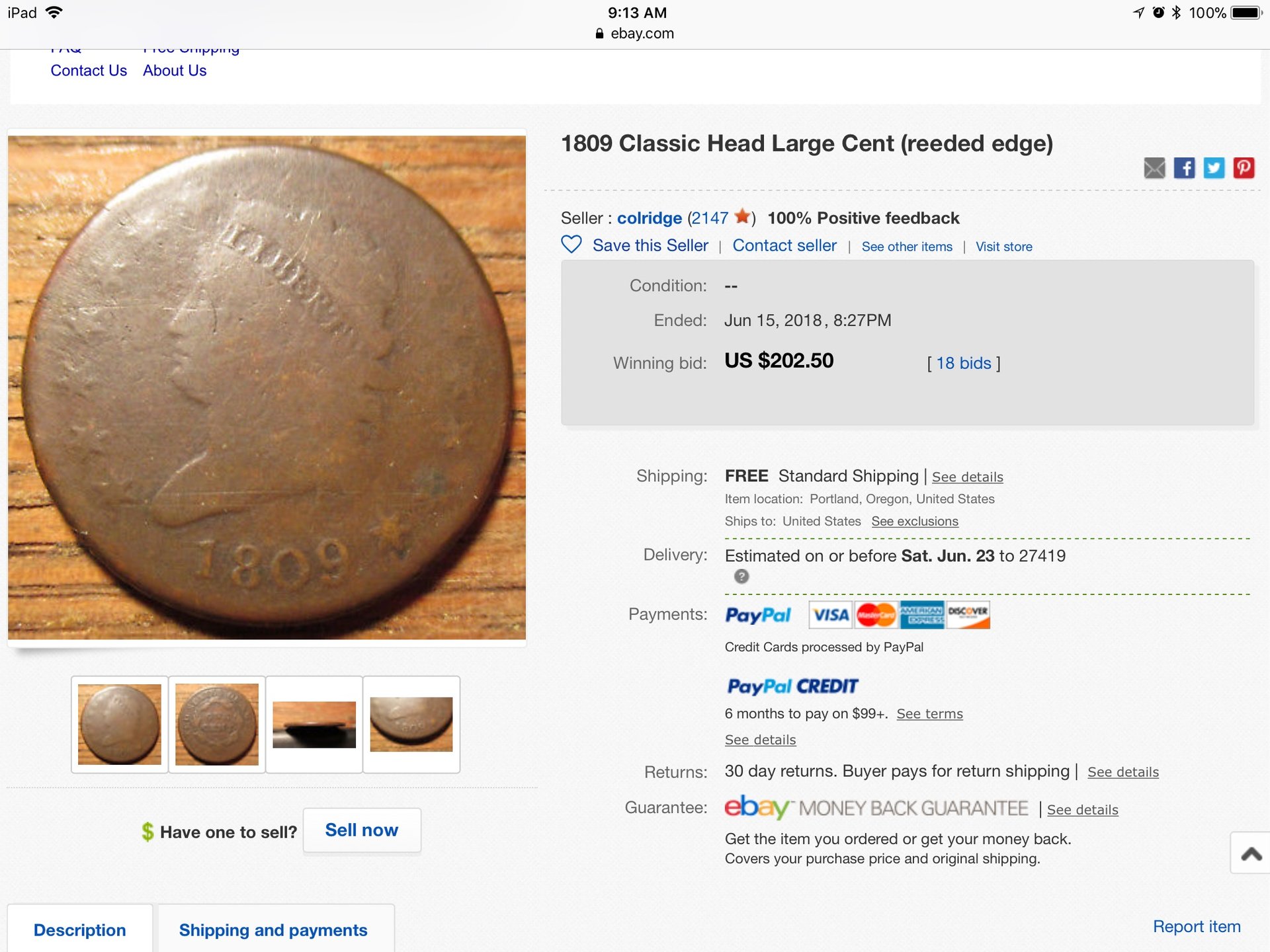The width and height of the screenshot is (1270, 952).
Task: Select the angled coin date thumbnail
Action: click(411, 725)
